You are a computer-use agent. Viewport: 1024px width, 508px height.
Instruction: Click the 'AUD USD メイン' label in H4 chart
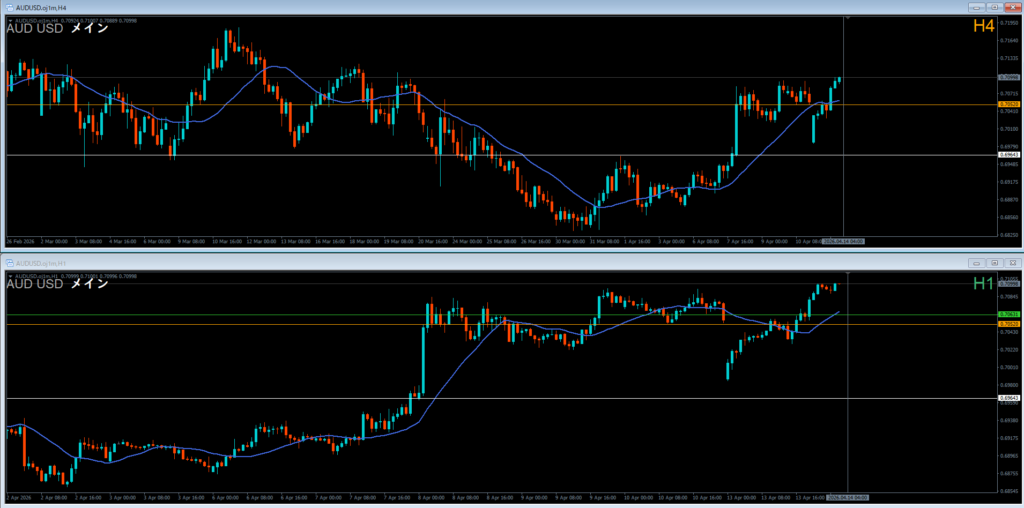tap(57, 28)
